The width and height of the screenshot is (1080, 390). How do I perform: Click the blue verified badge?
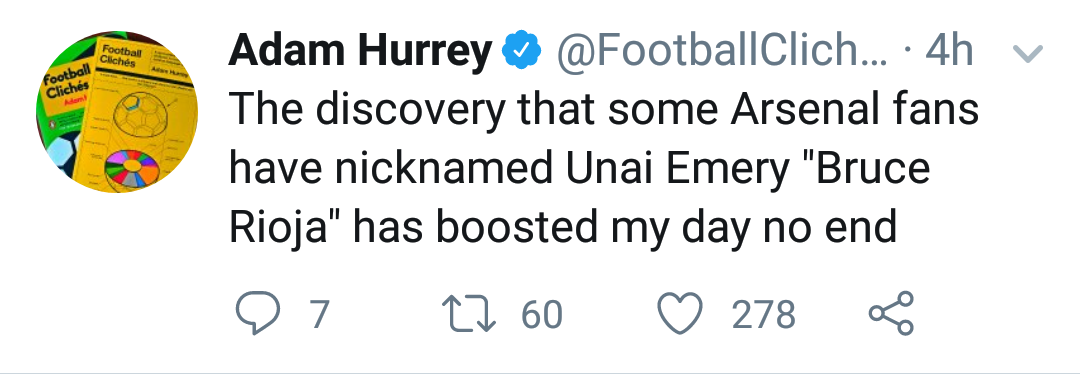[x=521, y=50]
